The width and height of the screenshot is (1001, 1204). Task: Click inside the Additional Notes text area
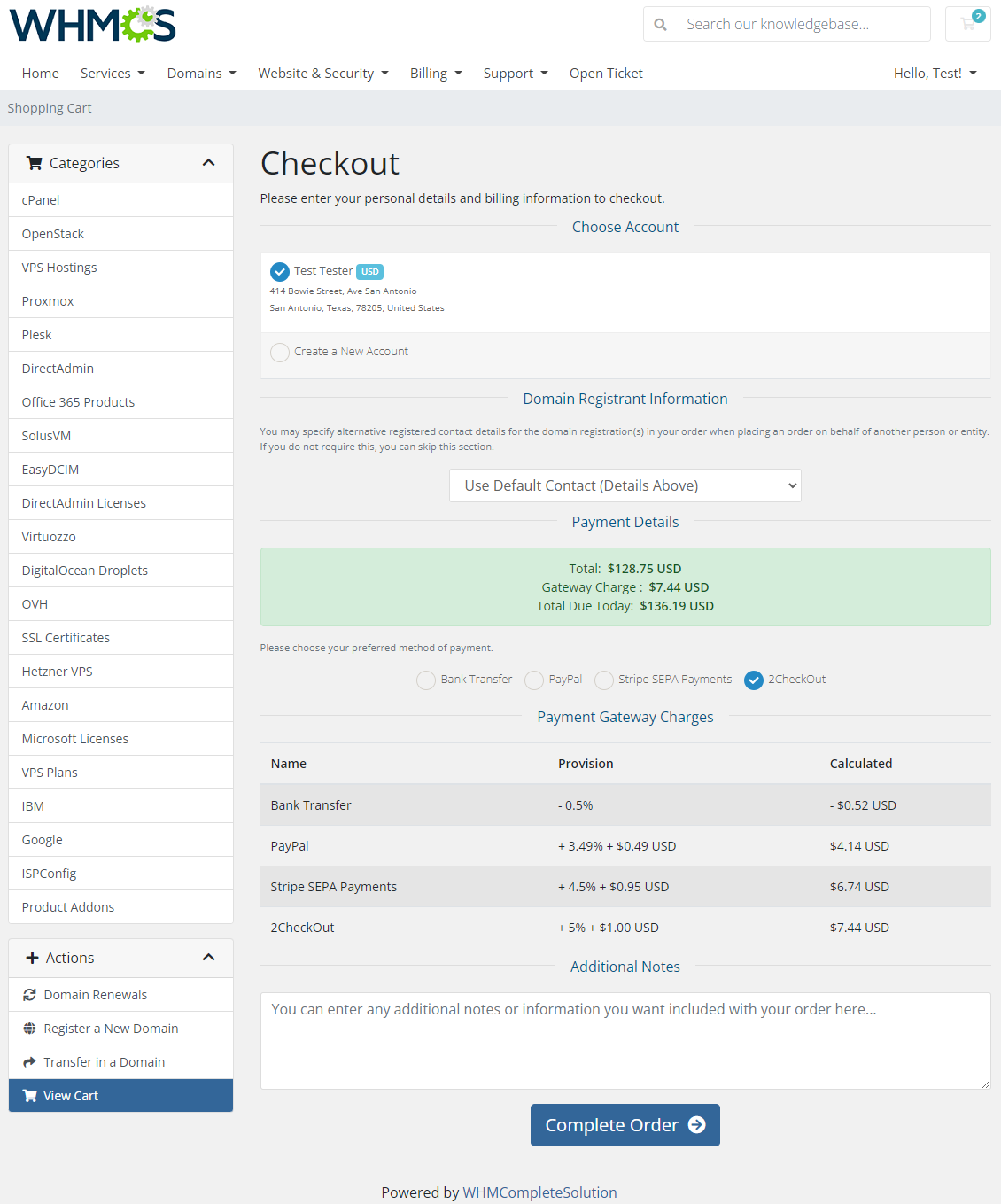625,1041
